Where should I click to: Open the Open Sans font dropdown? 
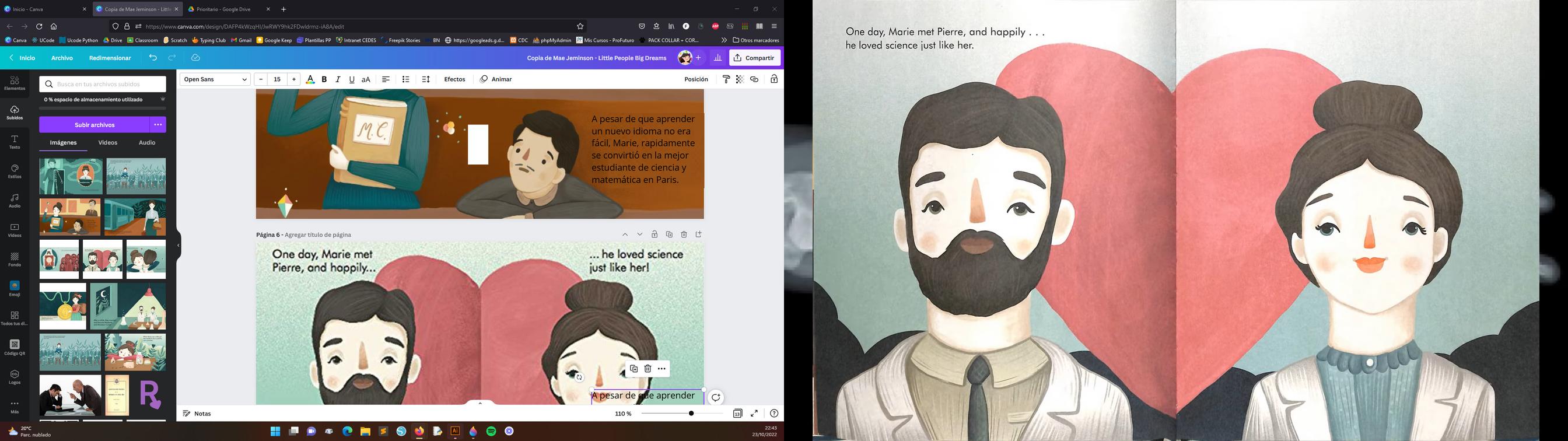click(x=215, y=79)
